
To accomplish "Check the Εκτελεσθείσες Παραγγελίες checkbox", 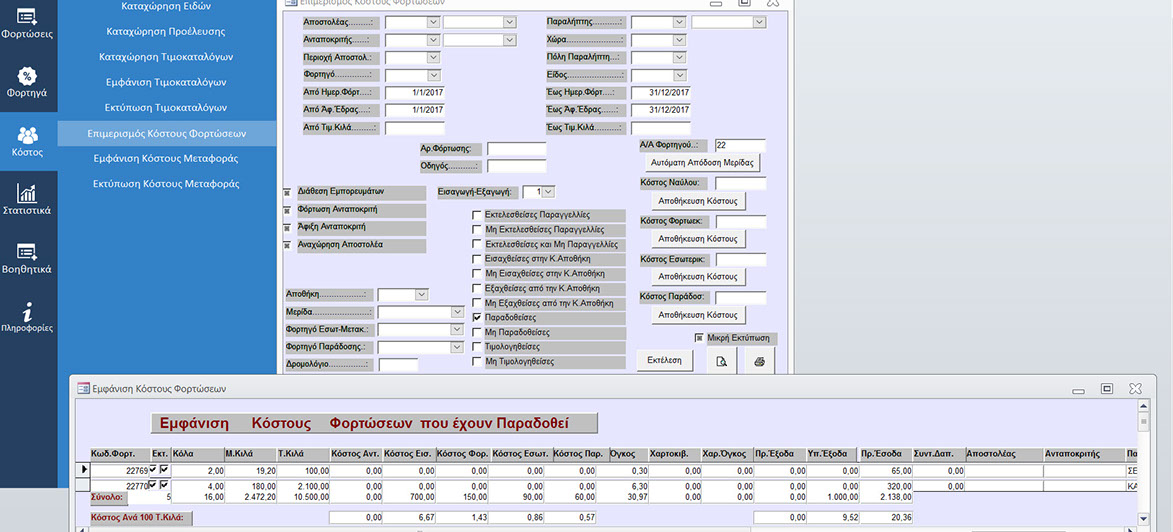I will click(477, 215).
